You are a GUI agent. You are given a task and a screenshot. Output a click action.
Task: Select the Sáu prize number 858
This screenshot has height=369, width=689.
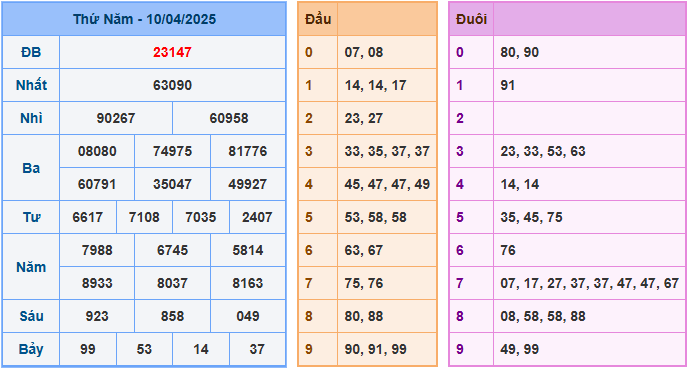coord(172,316)
